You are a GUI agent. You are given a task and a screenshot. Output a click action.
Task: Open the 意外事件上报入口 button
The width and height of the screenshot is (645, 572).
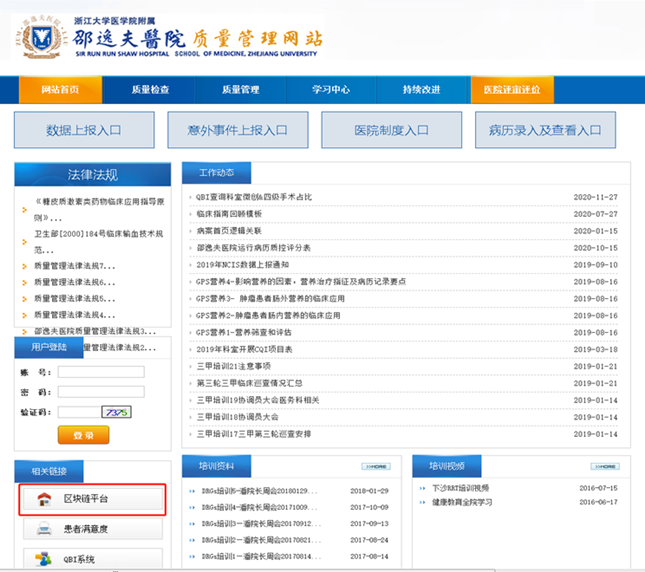pos(237,130)
